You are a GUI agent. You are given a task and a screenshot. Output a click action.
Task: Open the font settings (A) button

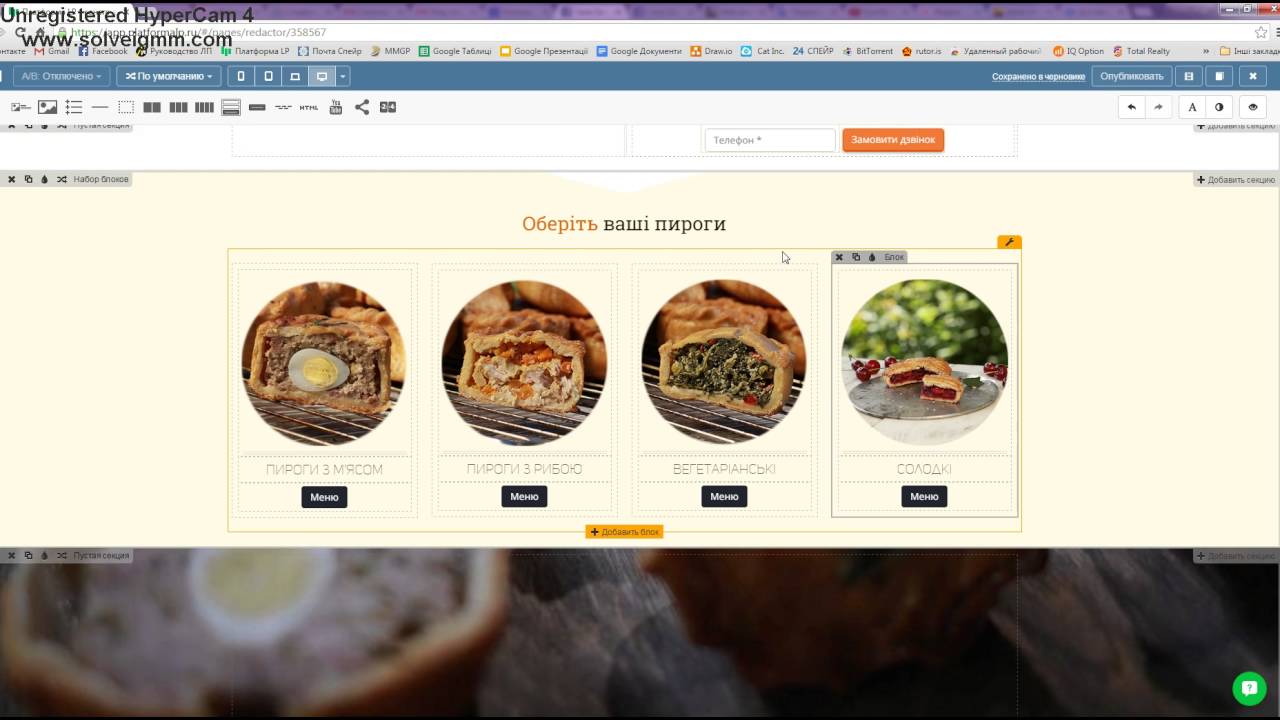(1192, 107)
